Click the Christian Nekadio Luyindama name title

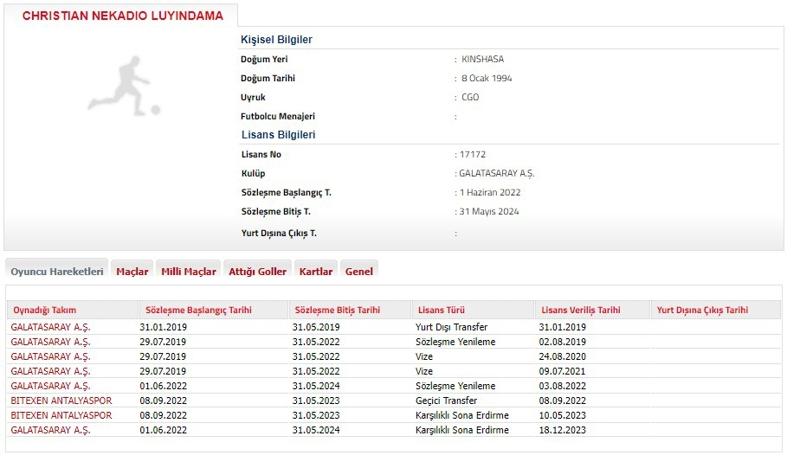(x=122, y=16)
